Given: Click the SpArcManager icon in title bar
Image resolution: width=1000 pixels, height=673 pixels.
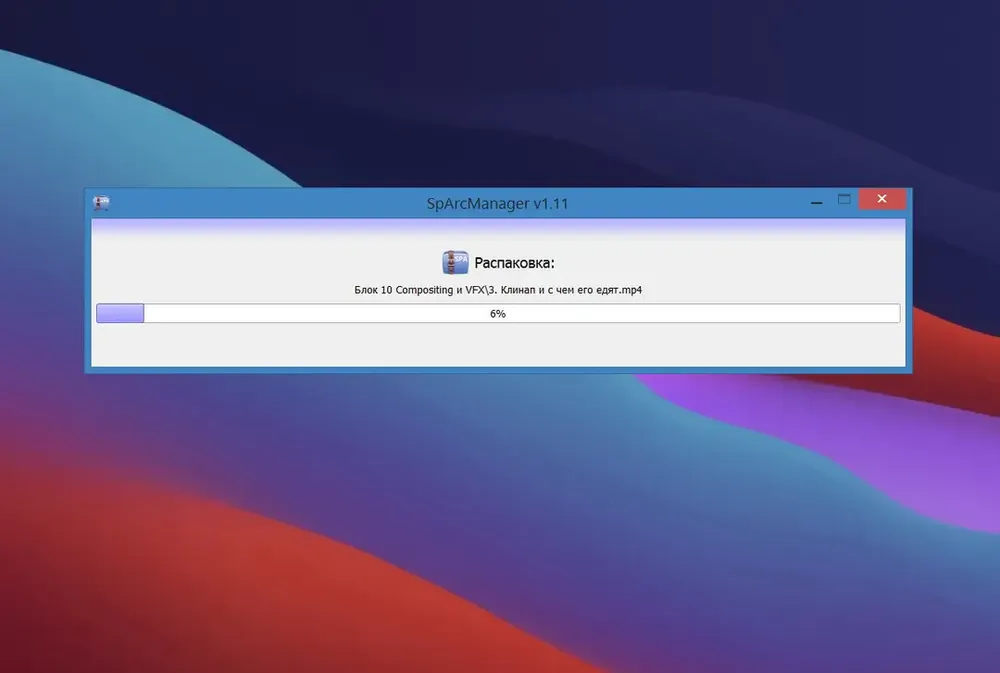Looking at the screenshot, I should click(101, 203).
